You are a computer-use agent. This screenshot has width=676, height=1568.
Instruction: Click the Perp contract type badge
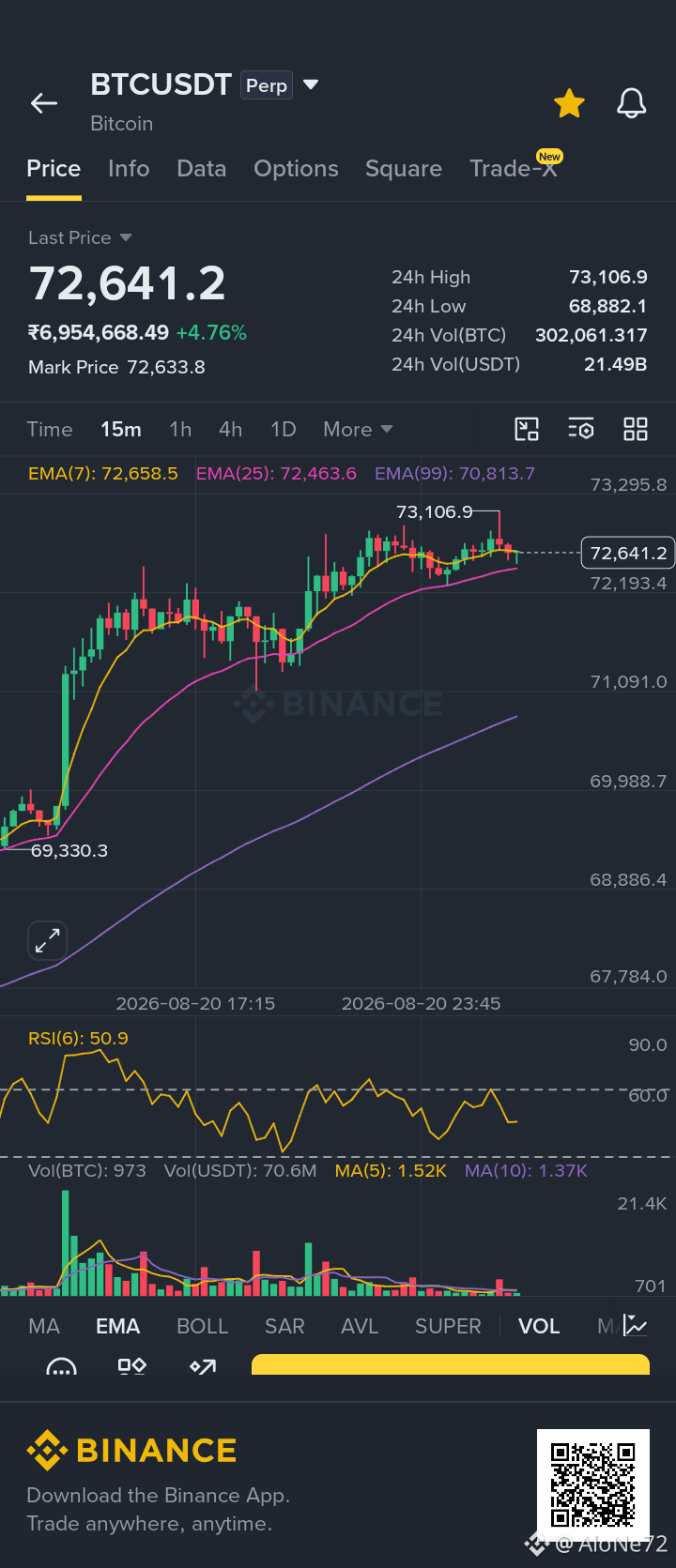(267, 85)
